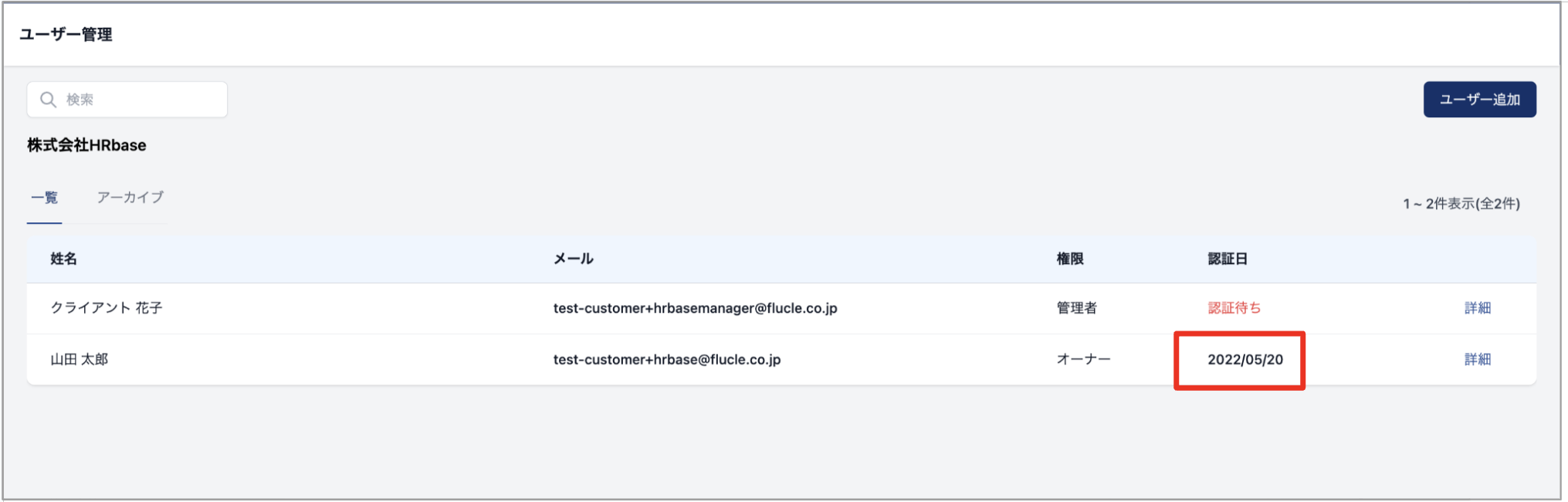The height and width of the screenshot is (502, 1568).
Task: Click the オーナー role cell
Action: 1083,360
